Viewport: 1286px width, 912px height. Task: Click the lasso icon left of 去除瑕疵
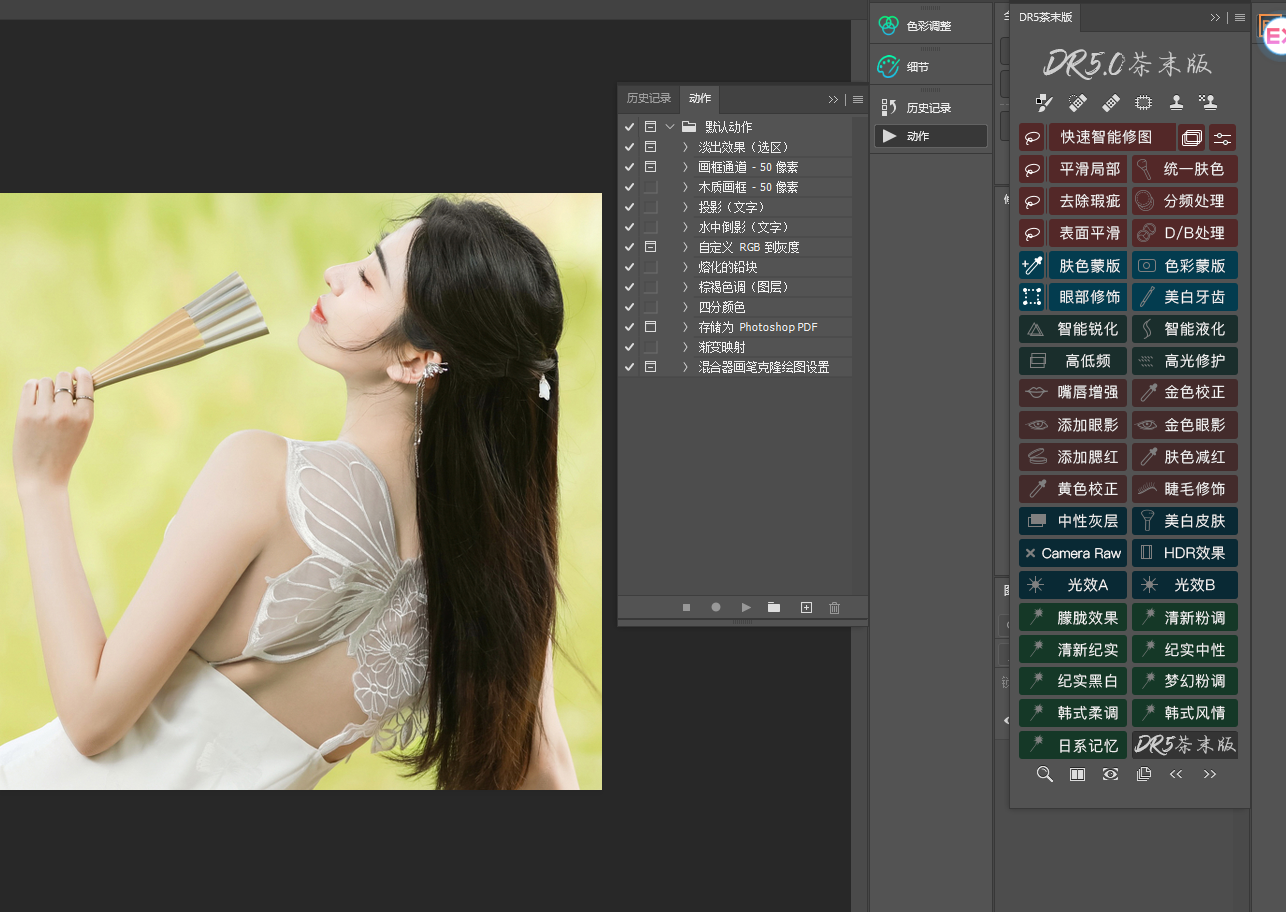[x=1033, y=201]
